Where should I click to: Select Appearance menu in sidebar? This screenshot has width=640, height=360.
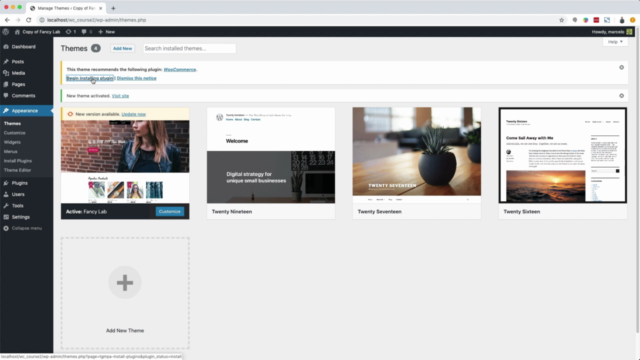[x=26, y=111]
